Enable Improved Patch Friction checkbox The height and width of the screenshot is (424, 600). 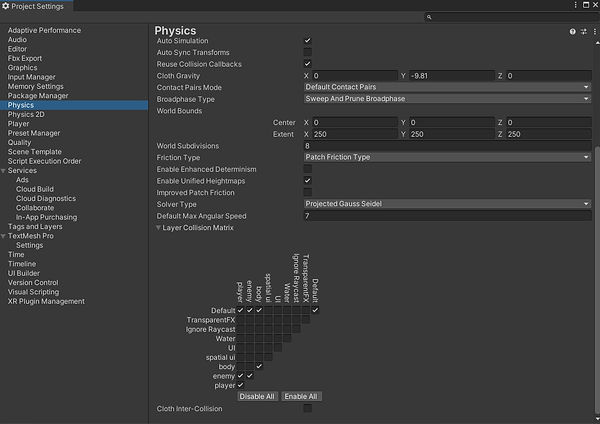[x=307, y=192]
